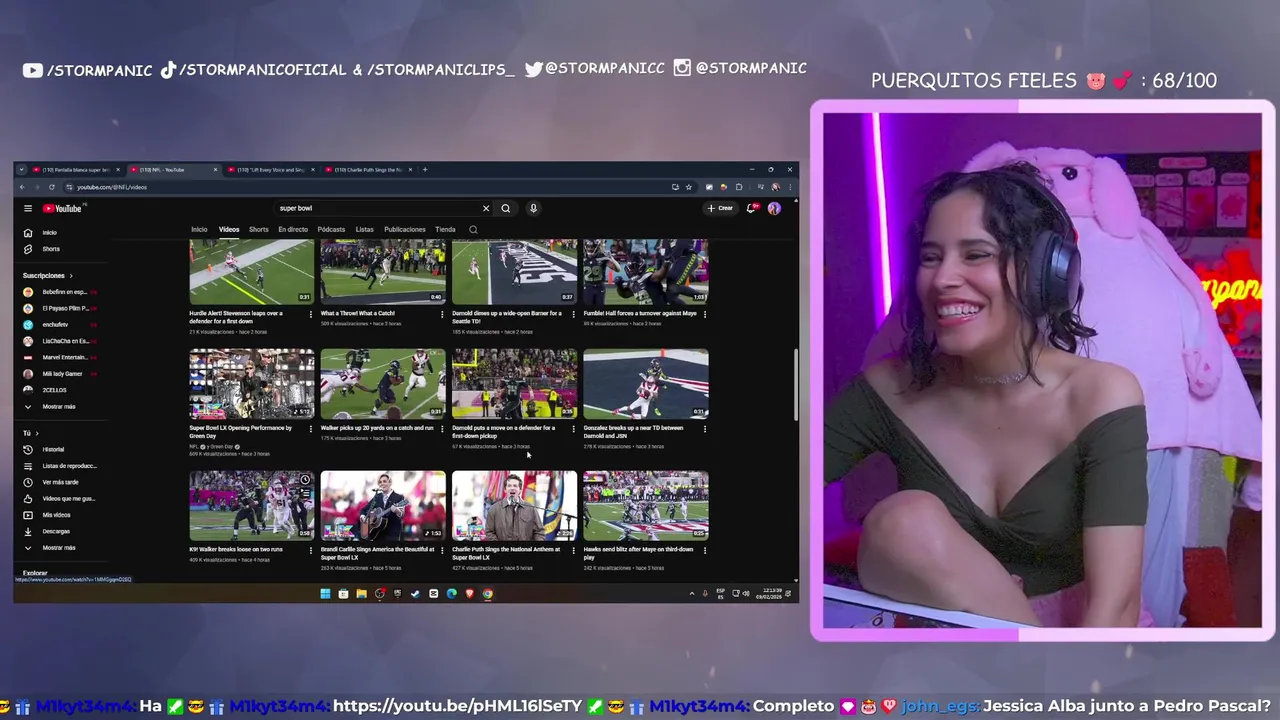The image size is (1280, 720).
Task: Open a new browser tab
Action: [425, 169]
